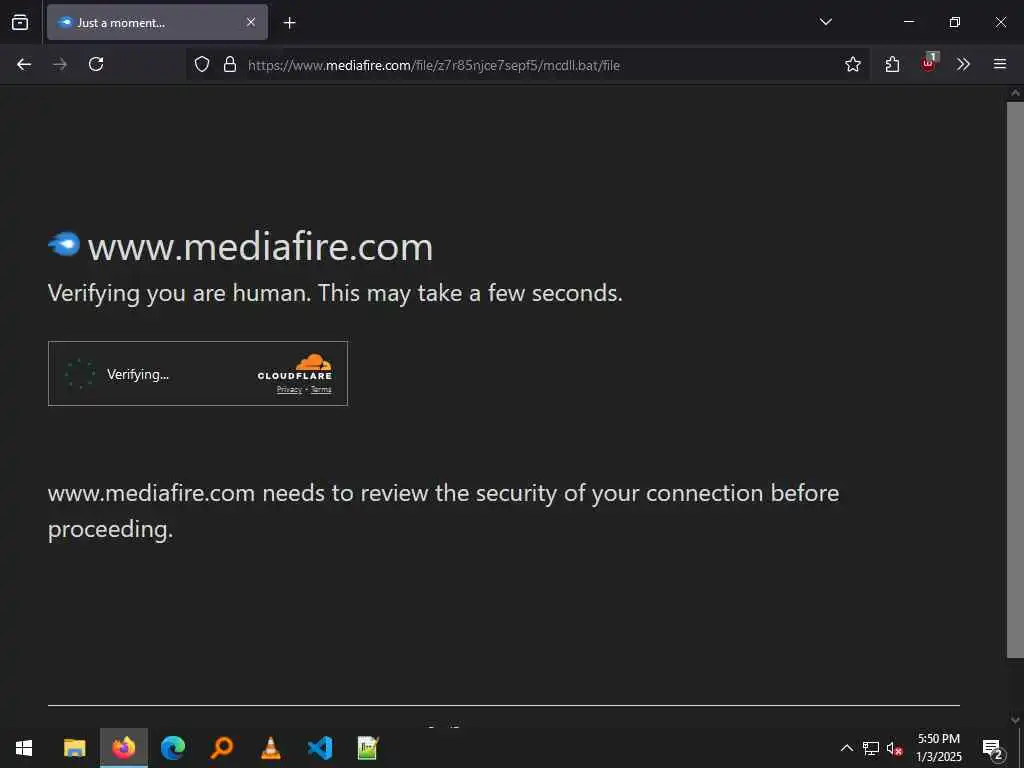Open the tracking protection shield icon
Image resolution: width=1024 pixels, height=768 pixels.
point(202,64)
